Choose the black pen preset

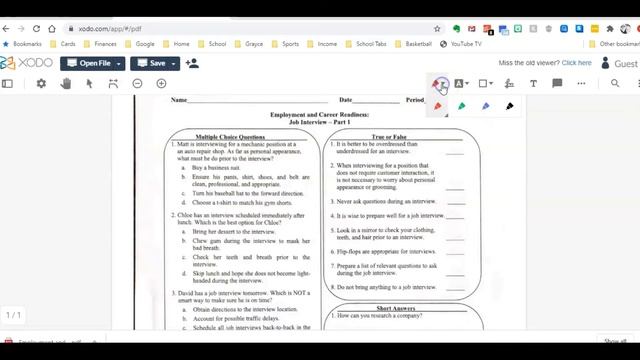(x=509, y=106)
